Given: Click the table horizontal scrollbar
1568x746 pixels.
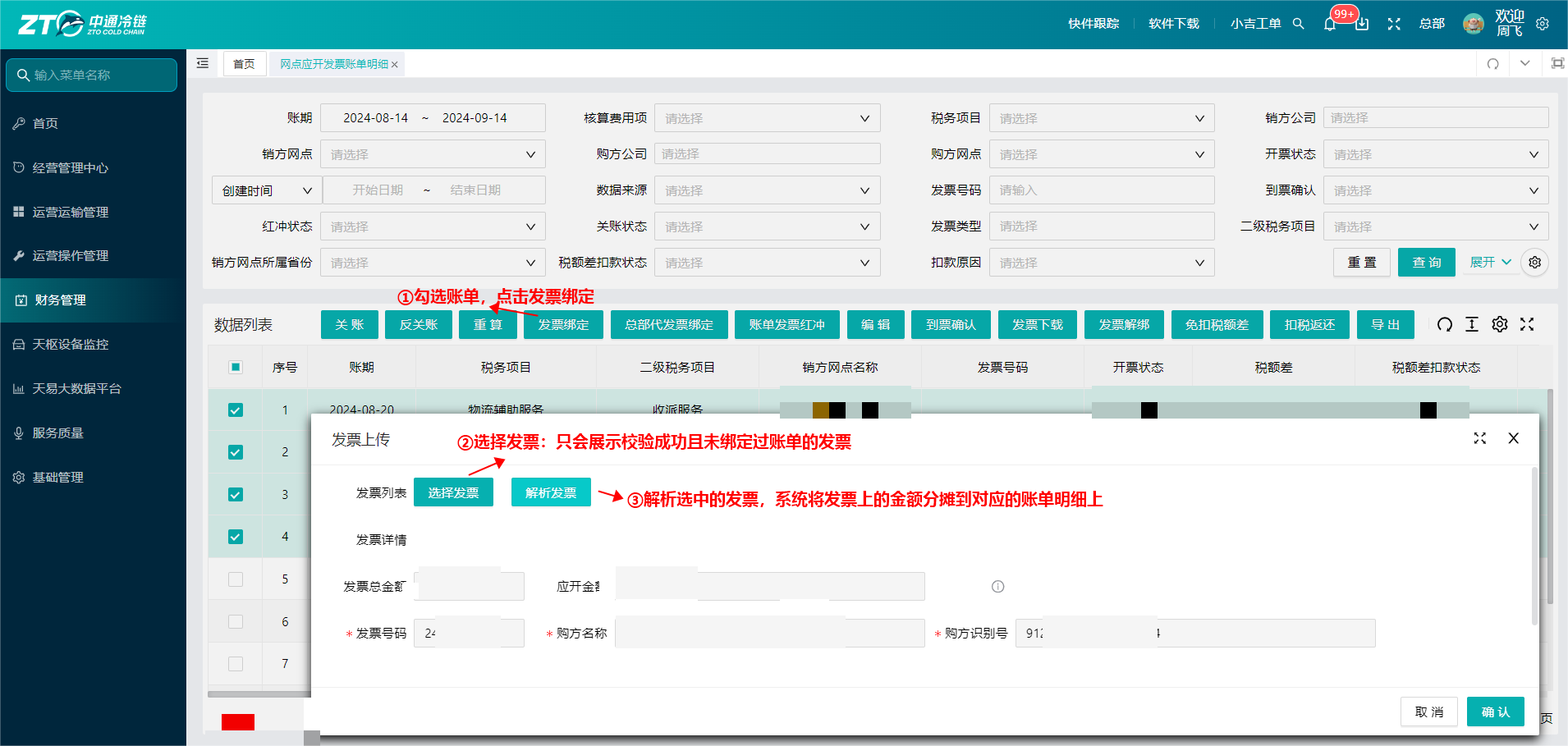Looking at the screenshot, I should click(x=259, y=694).
